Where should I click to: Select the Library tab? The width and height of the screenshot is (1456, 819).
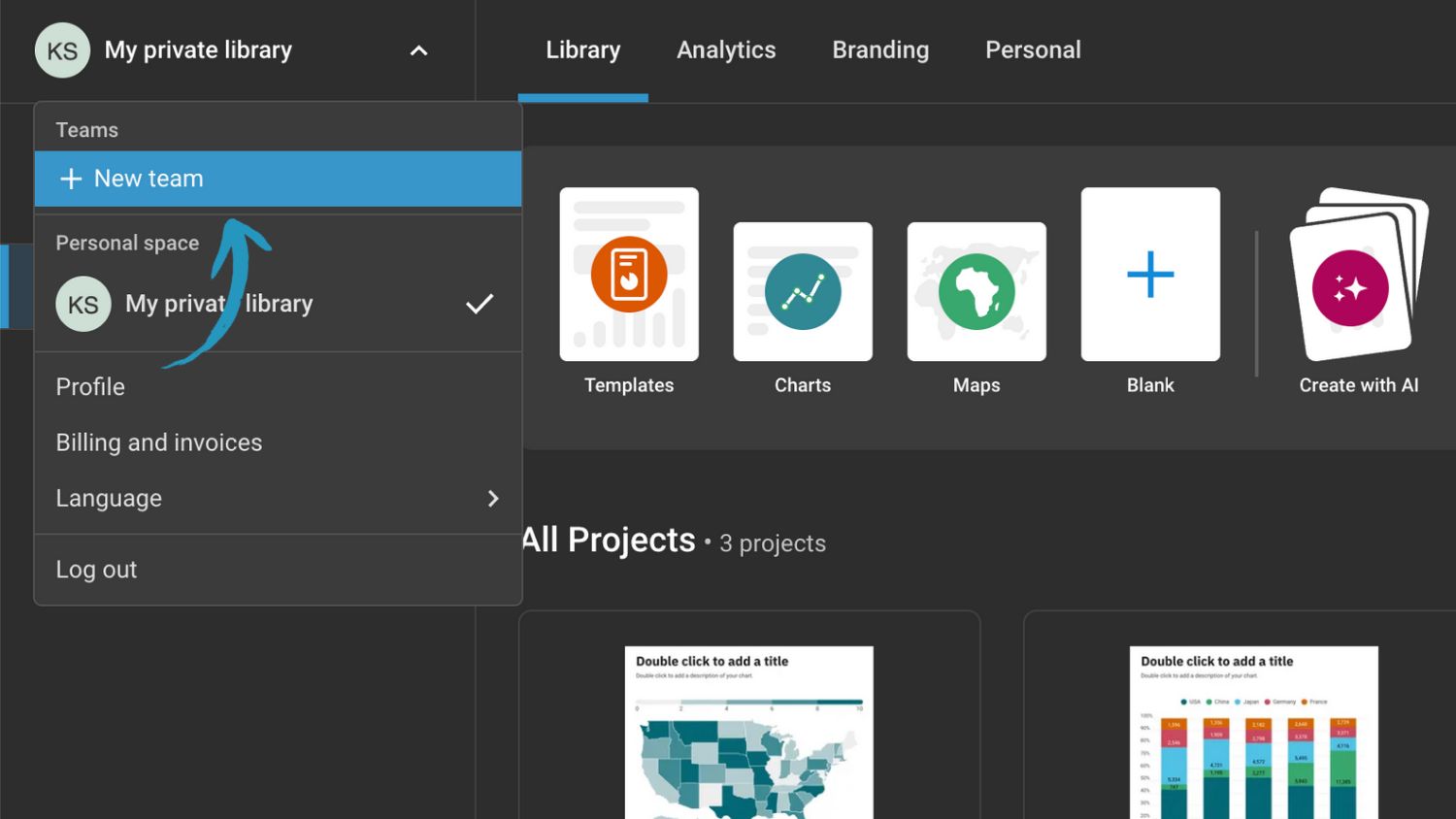point(582,50)
